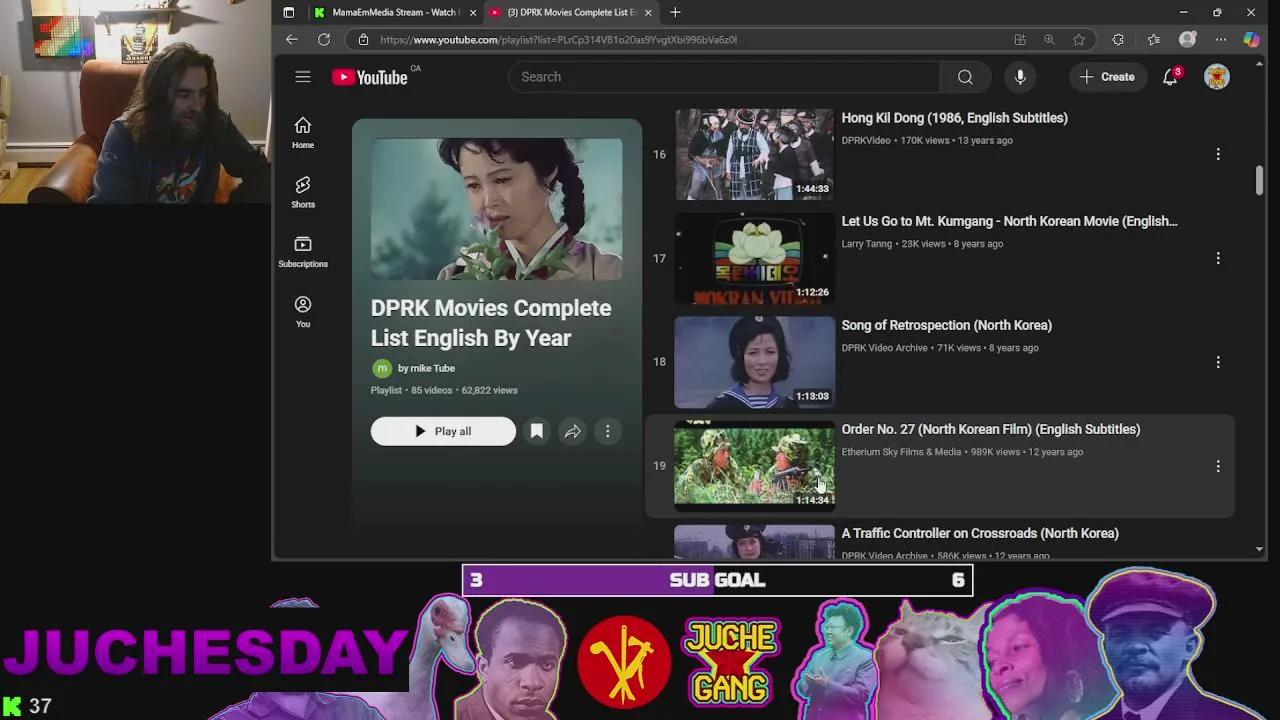Open options for Let Us Go to Mt. Kumgang

(1218, 258)
